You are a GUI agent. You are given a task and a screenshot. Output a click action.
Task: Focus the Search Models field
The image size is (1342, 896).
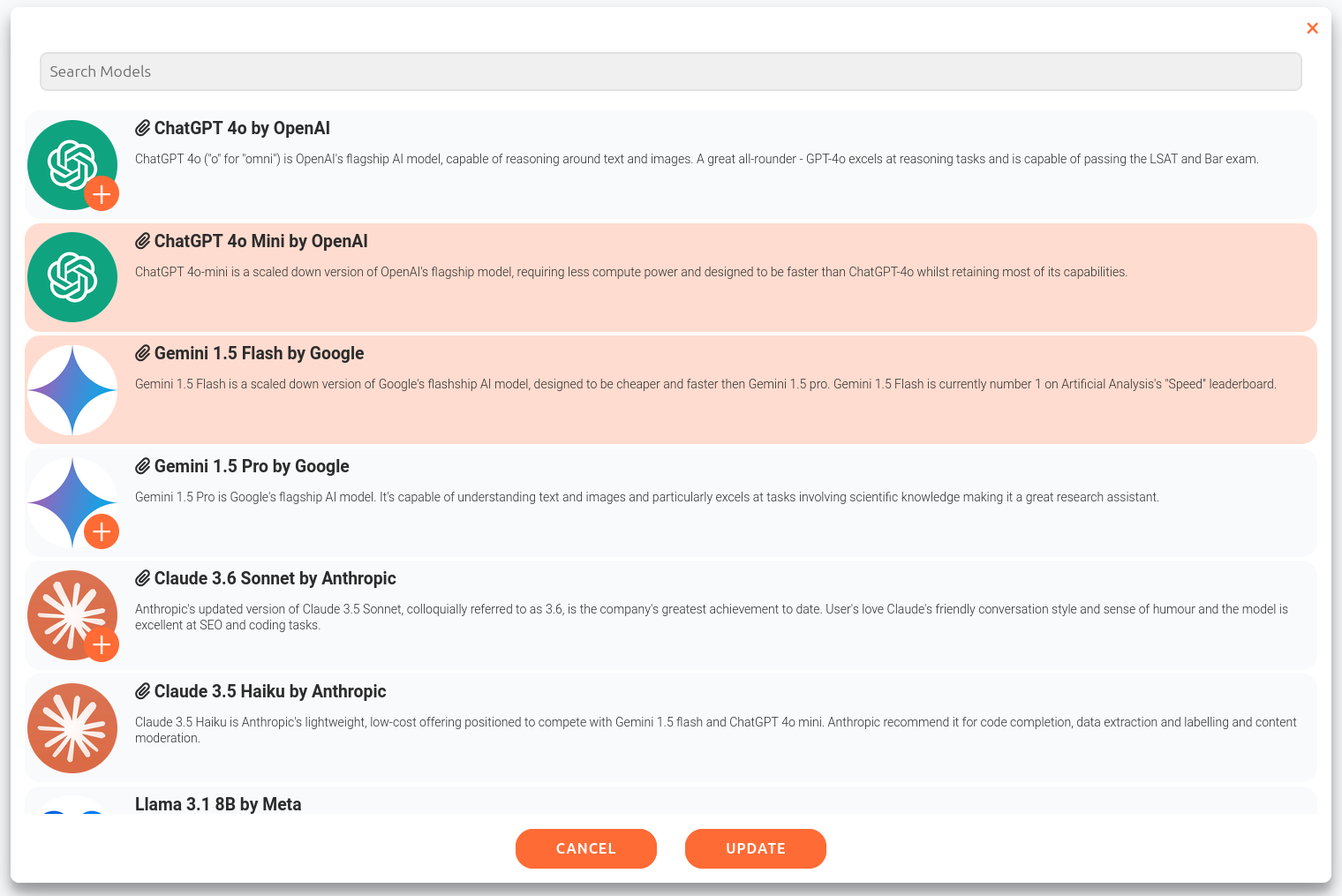pyautogui.click(x=671, y=72)
